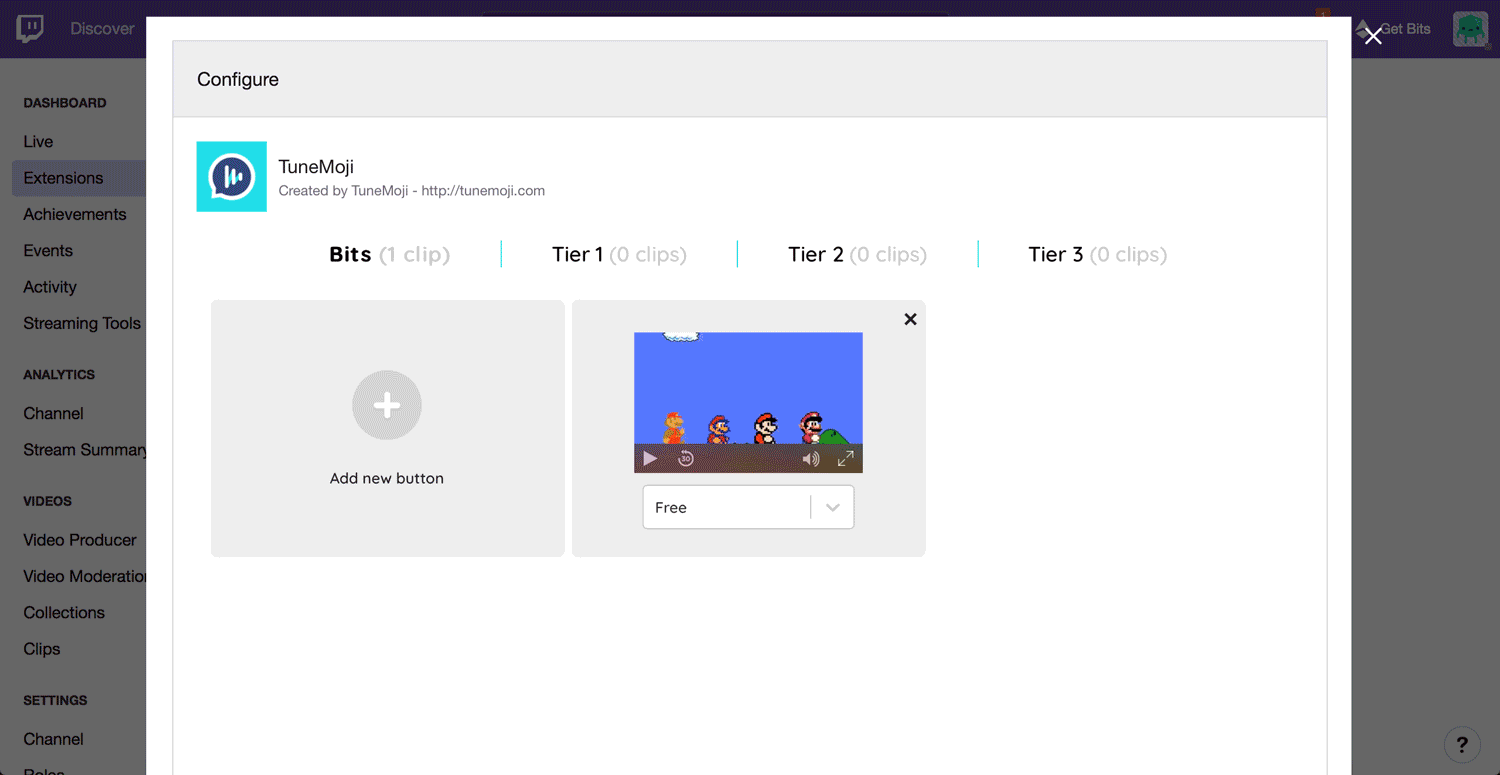Visit the tunemoji.com link
Screen dimensions: 1500x775
pos(483,190)
